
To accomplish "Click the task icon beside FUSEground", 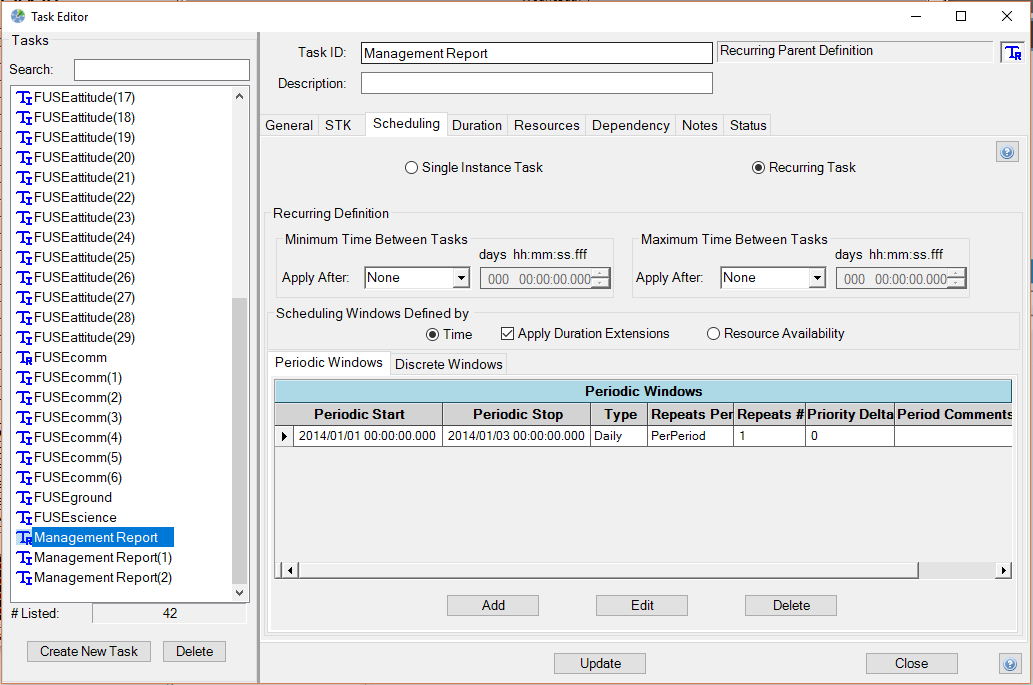I will point(22,497).
